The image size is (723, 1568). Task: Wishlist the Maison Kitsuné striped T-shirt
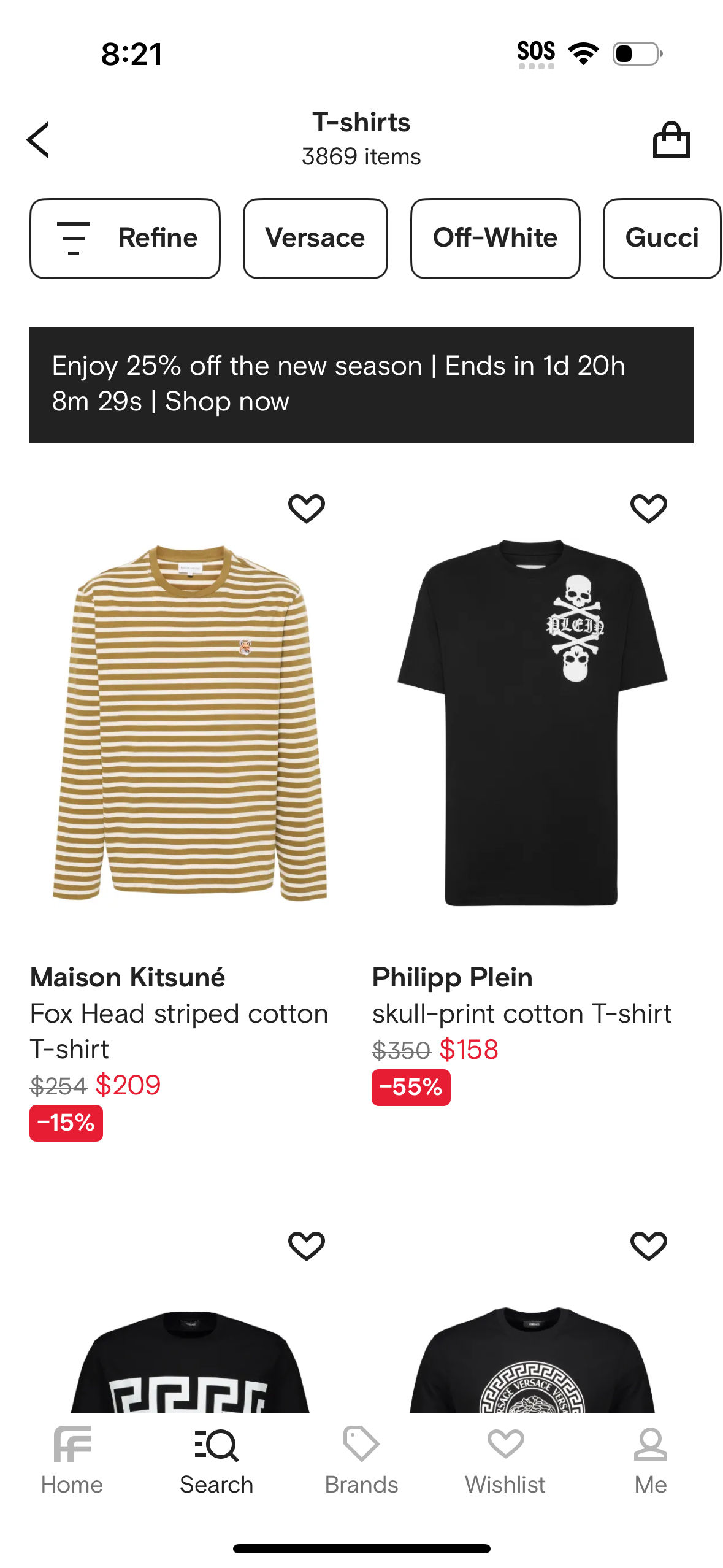pyautogui.click(x=307, y=509)
